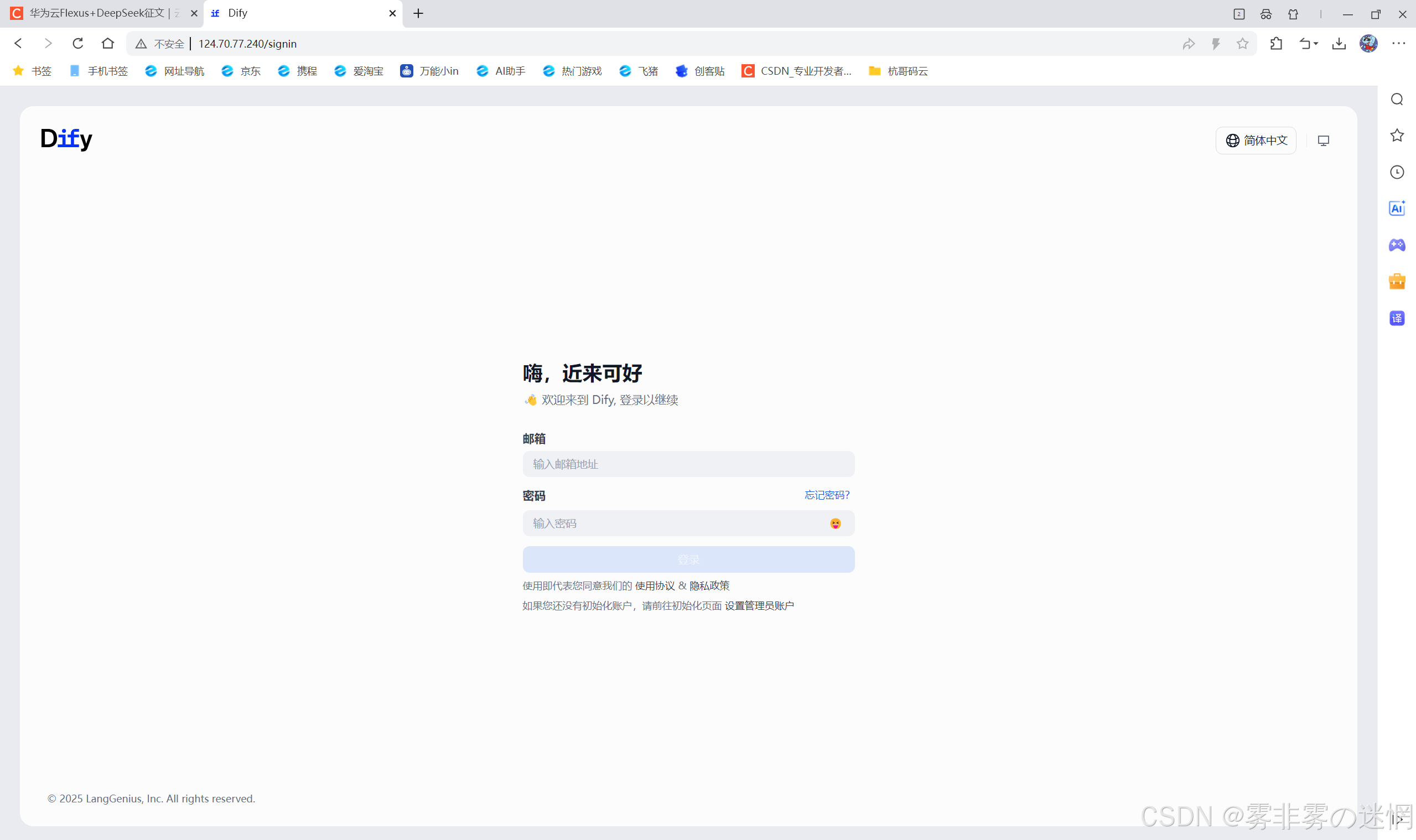The height and width of the screenshot is (840, 1416).
Task: Open the downloads icon
Action: (x=1339, y=44)
